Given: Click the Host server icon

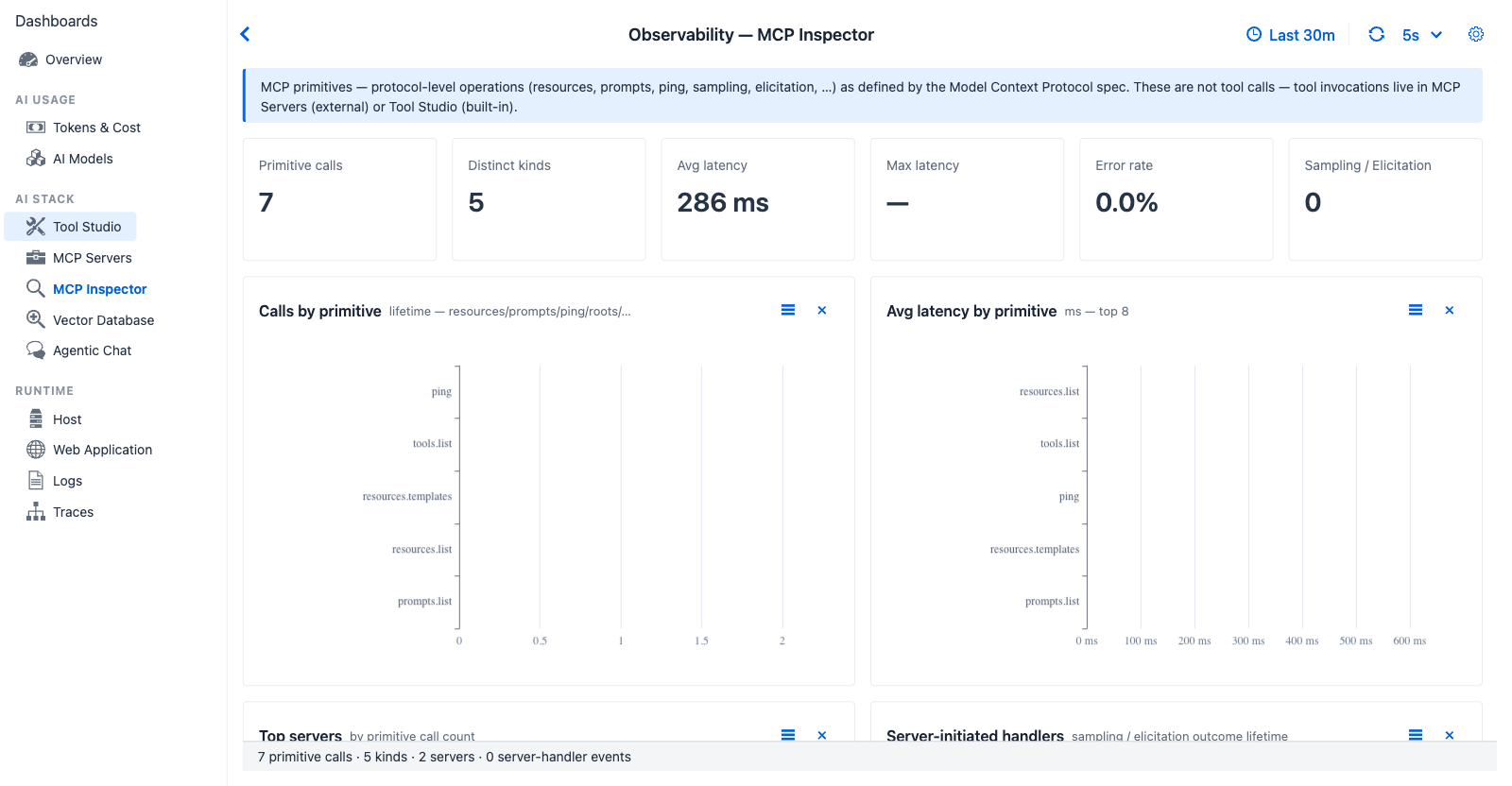Looking at the screenshot, I should 36,419.
